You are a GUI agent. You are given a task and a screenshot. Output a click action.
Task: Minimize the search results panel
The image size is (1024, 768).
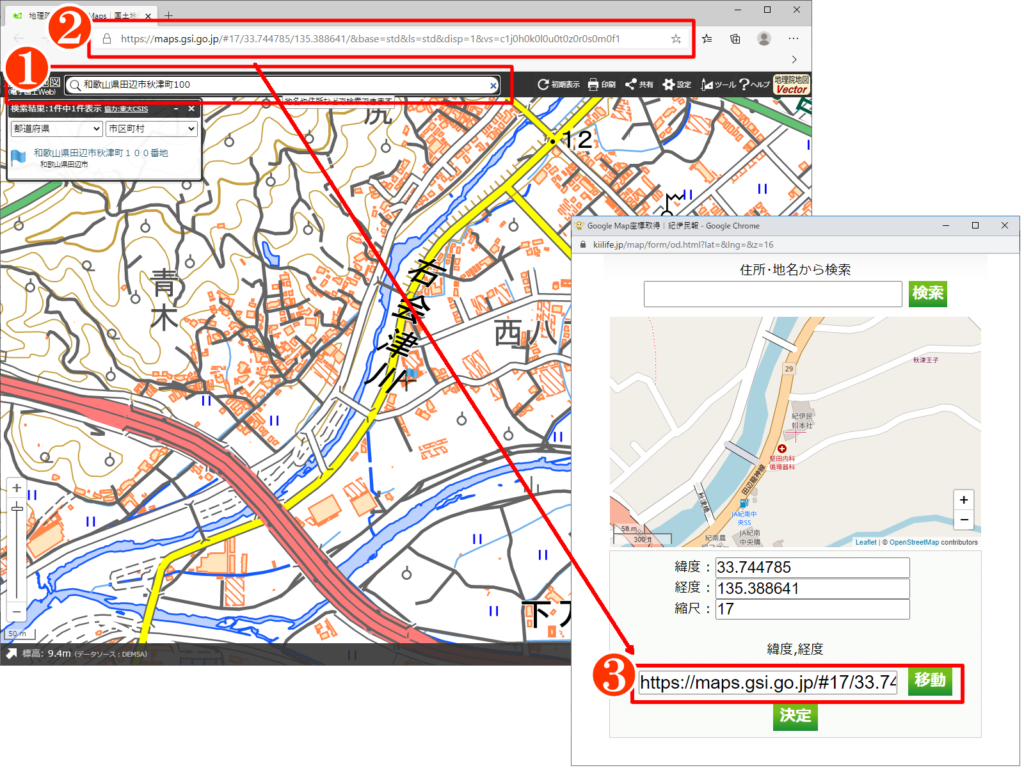click(176, 108)
